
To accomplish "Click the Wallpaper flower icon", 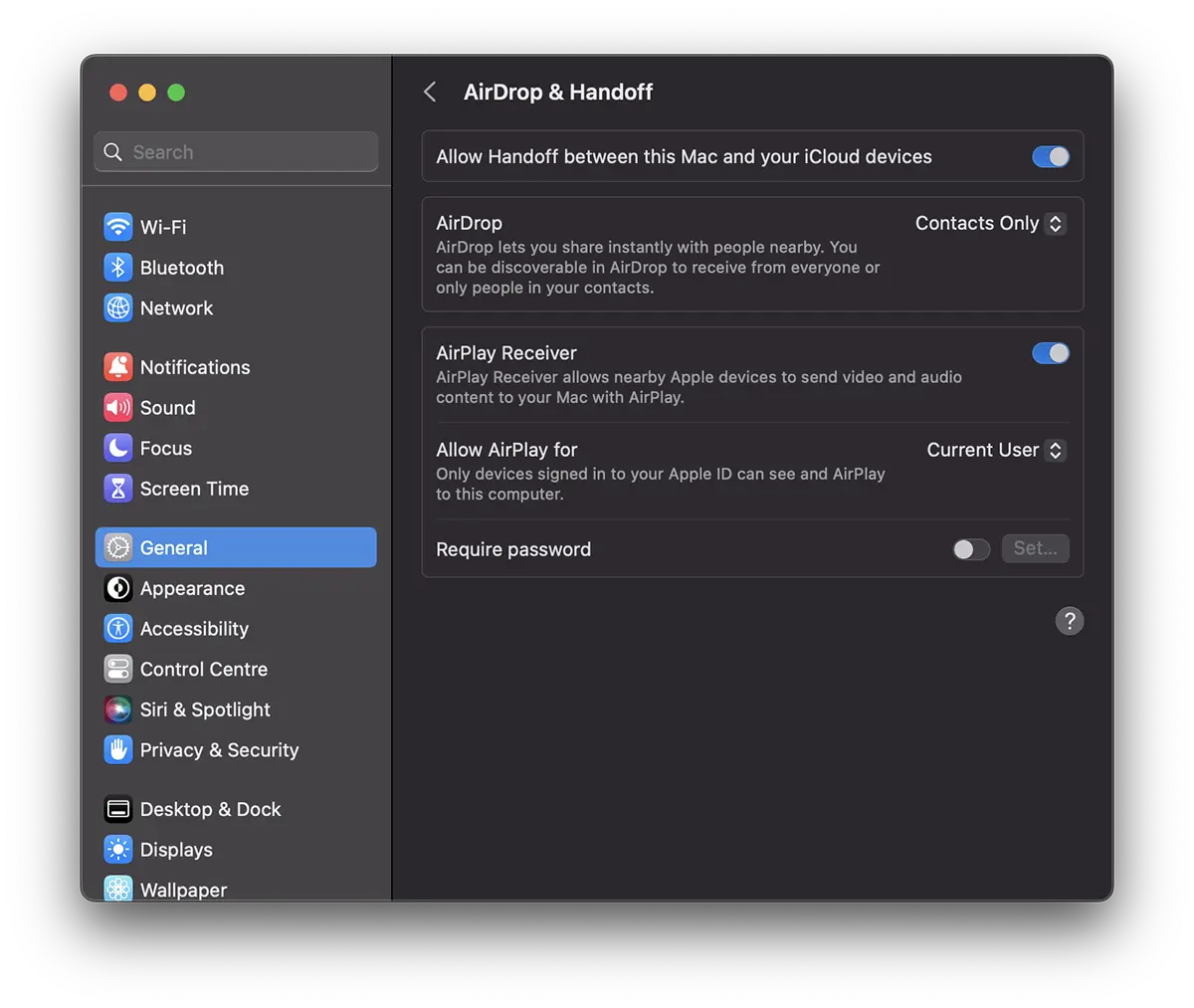I will pos(117,889).
